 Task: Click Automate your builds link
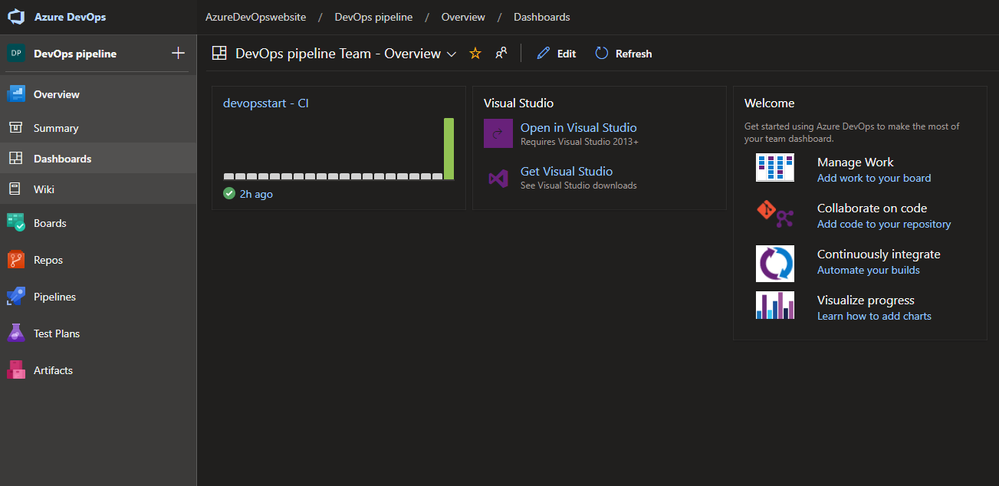point(868,270)
